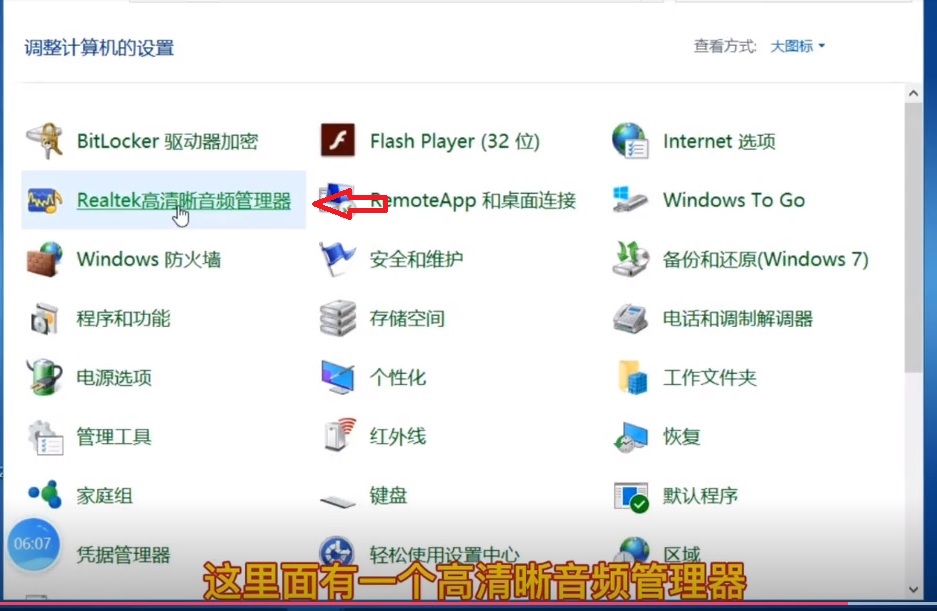This screenshot has height=611, width=937.
Task: Click the scrollbar up arrow
Action: [913, 92]
